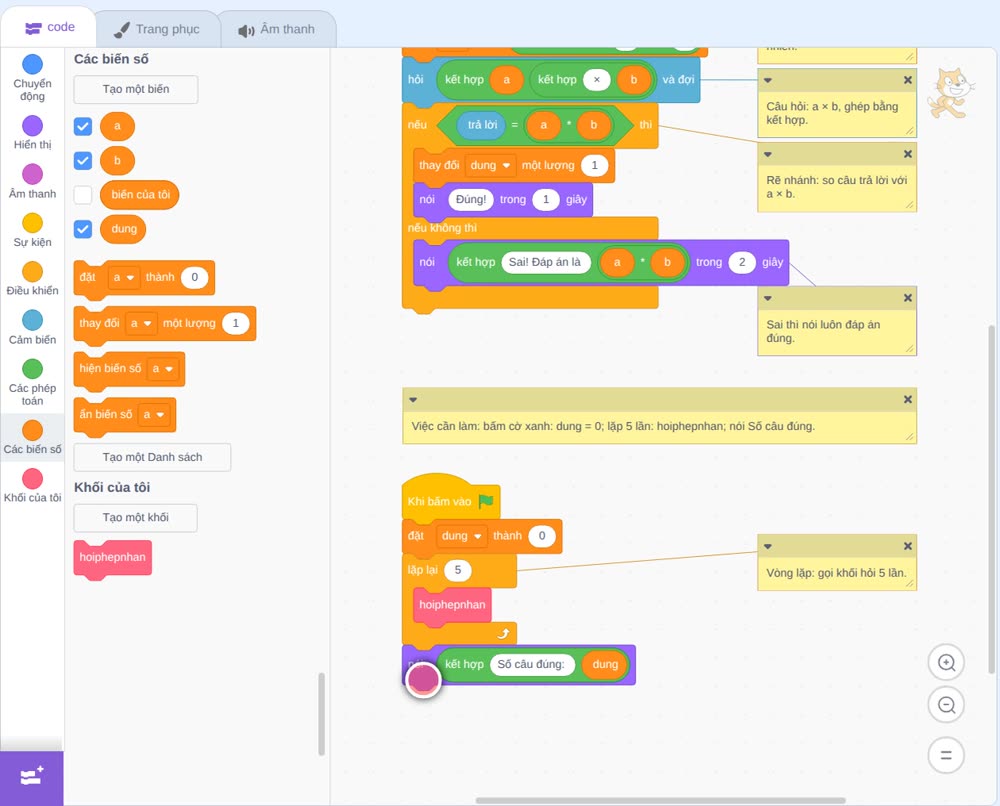Viewport: 1000px width, 806px height.
Task: Open the Trang phục tab
Action: [157, 29]
